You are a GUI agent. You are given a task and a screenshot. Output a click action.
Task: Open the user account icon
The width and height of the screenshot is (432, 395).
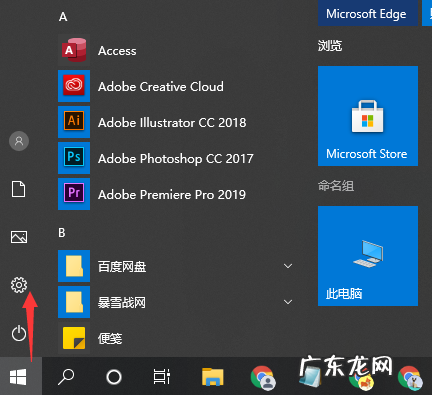coord(19,141)
